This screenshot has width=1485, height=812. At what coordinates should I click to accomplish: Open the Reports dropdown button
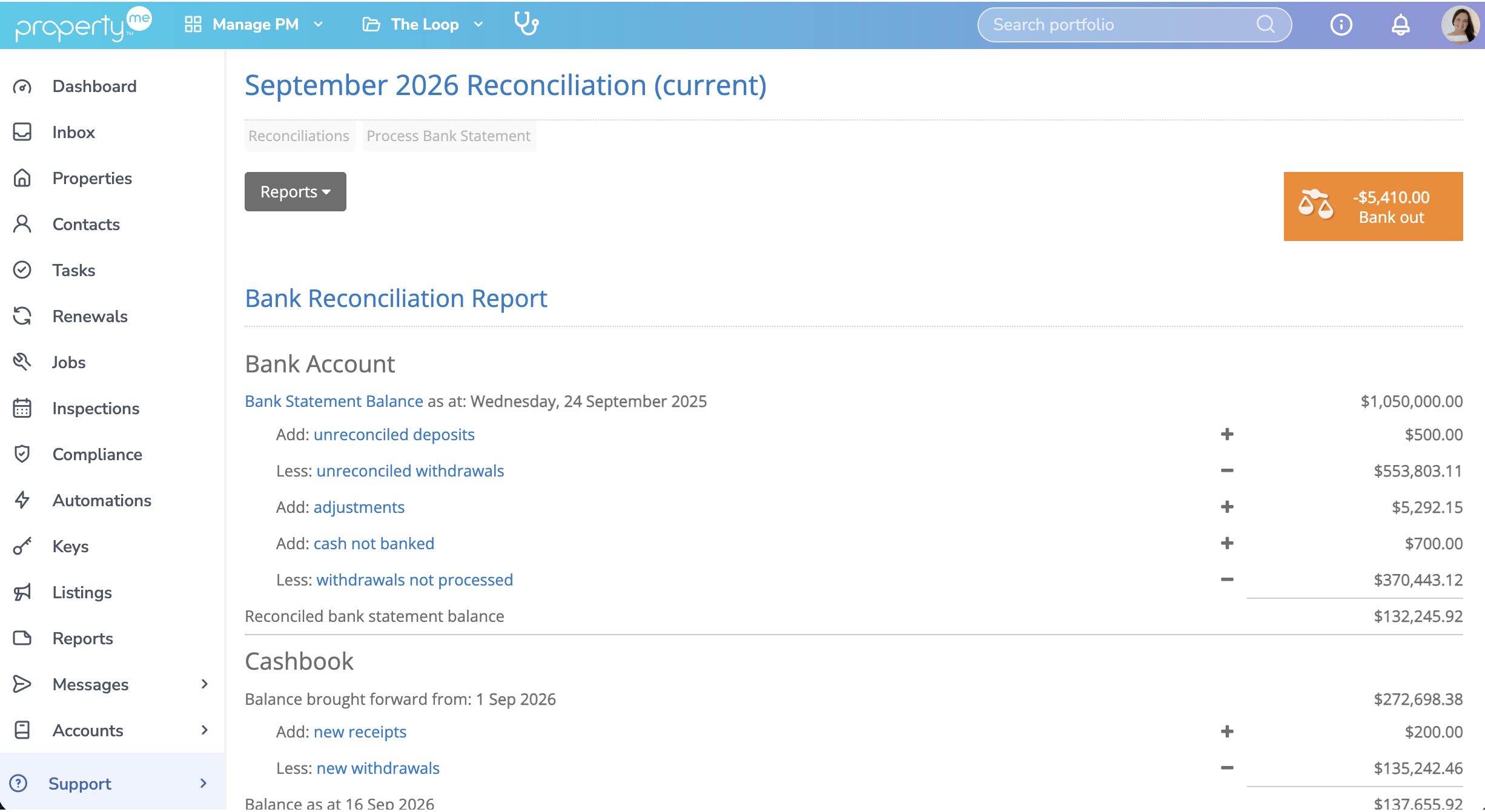pos(296,192)
